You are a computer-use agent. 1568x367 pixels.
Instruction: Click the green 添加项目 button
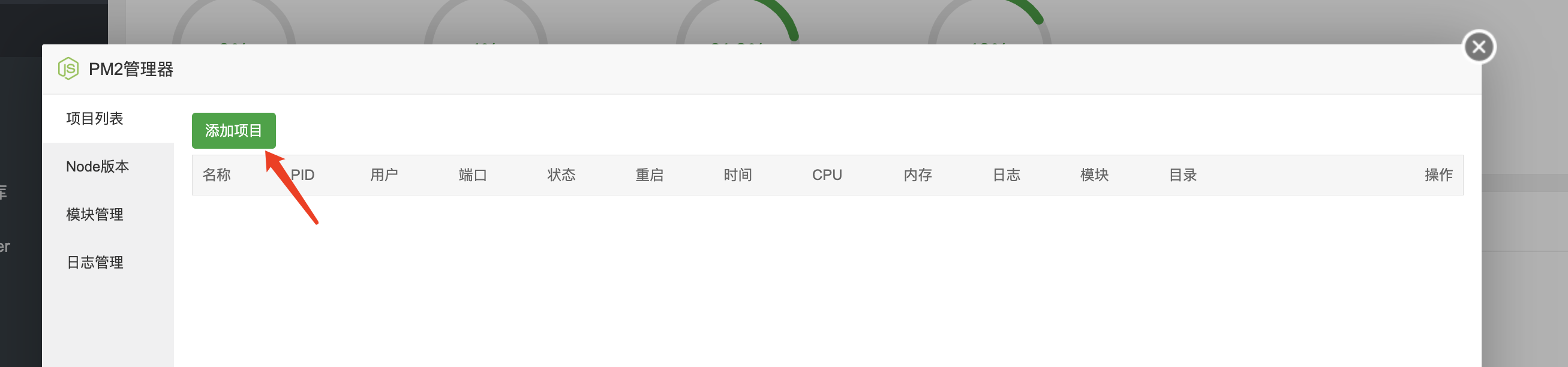tap(234, 130)
